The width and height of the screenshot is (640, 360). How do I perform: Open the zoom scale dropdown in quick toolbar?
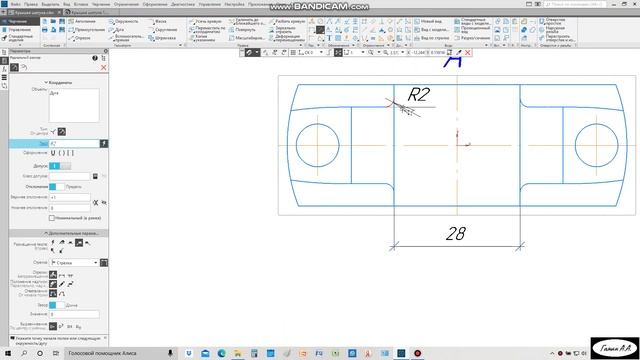pyautogui.click(x=402, y=53)
